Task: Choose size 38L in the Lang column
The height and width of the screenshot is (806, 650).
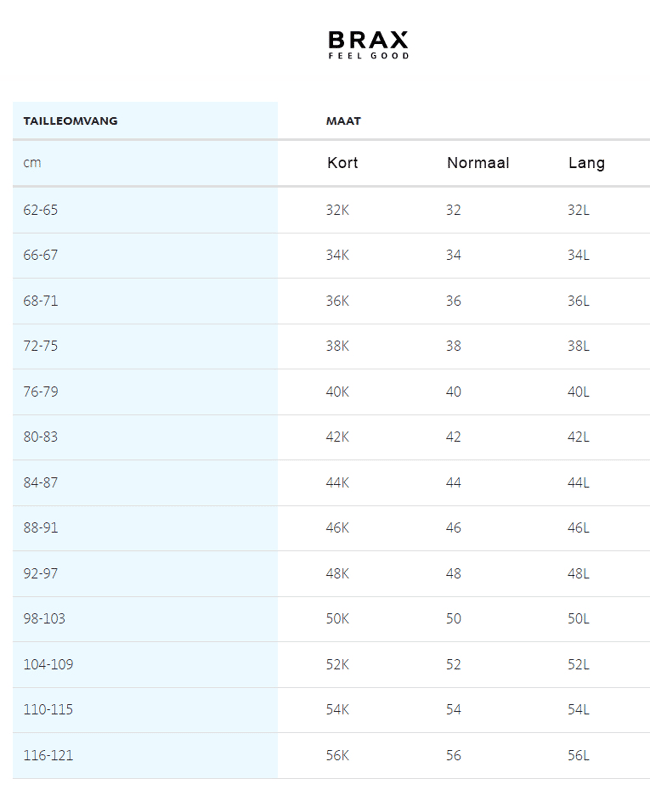Action: 578,346
